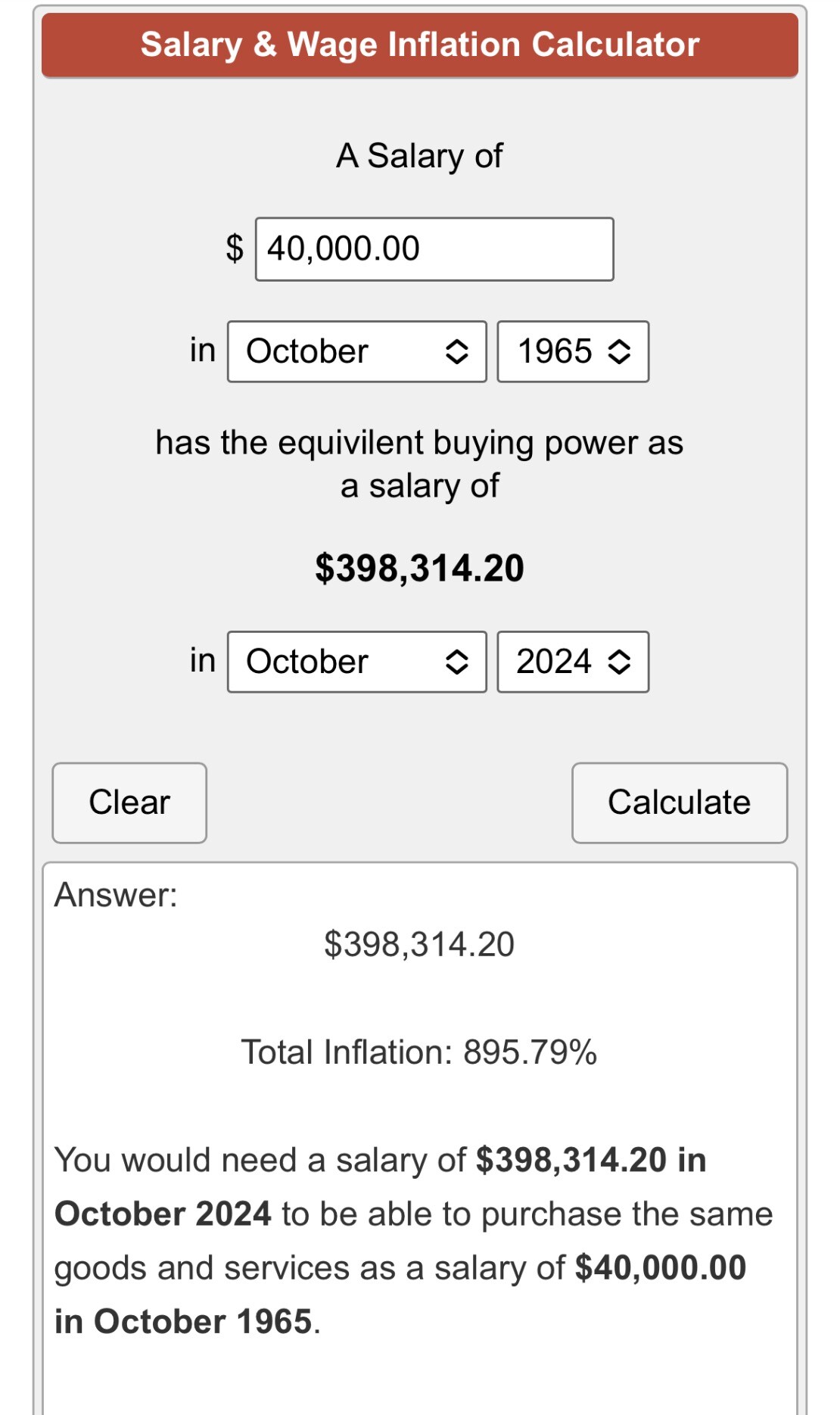The height and width of the screenshot is (1415, 840).
Task: Open the 1965 starting year dropdown
Action: pyautogui.click(x=572, y=351)
